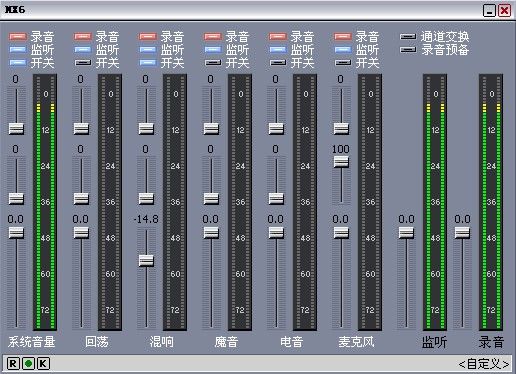The width and height of the screenshot is (516, 374).
Task: Toggle 录音 for the 麦克风 channel
Action: pos(343,36)
